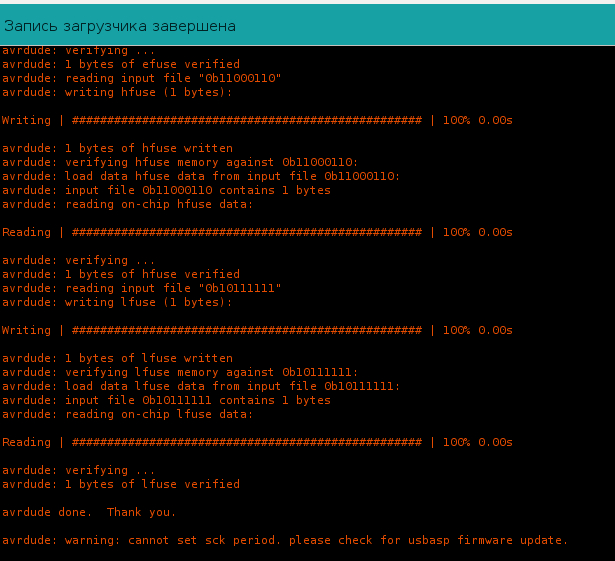Click the "1 bytes of lfuse verified" line
Viewport: 615px width, 561px height.
(121, 484)
